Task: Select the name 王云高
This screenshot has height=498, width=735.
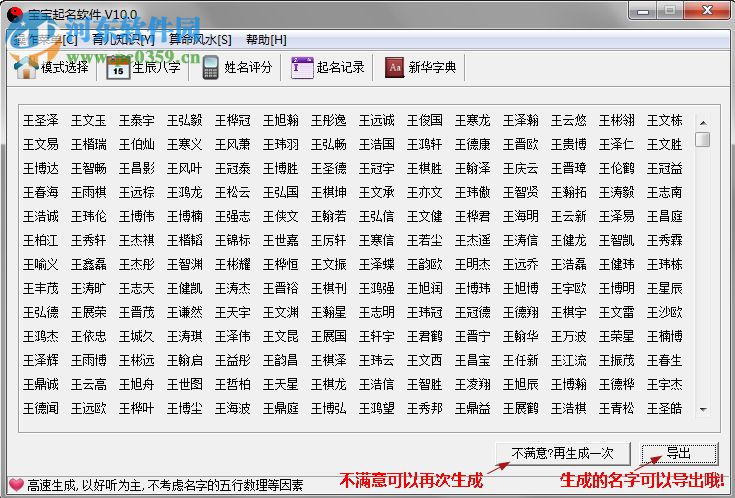Action: (x=89, y=385)
